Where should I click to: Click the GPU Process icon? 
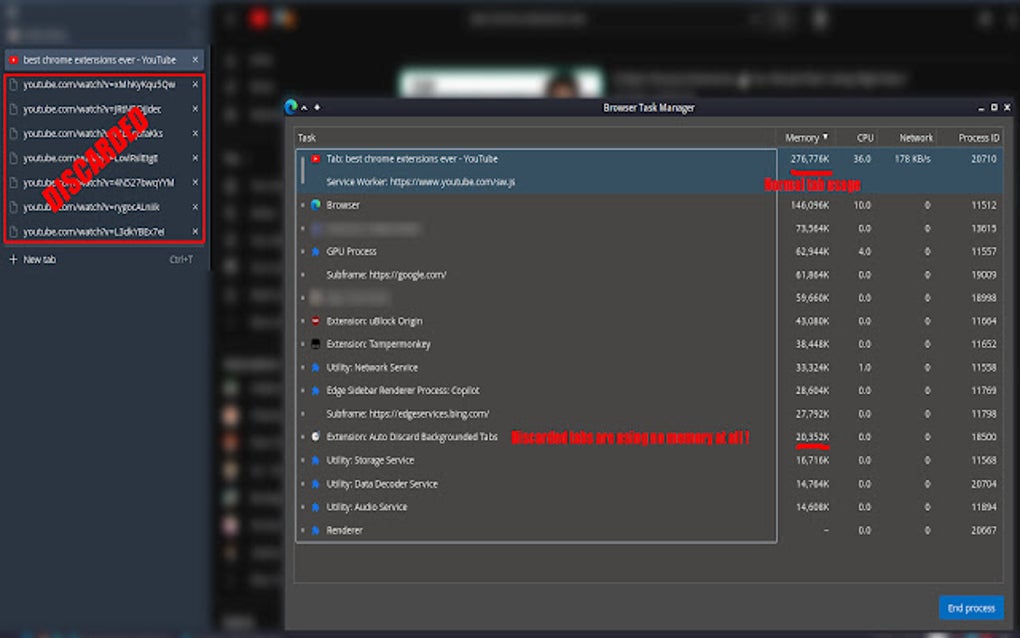317,251
